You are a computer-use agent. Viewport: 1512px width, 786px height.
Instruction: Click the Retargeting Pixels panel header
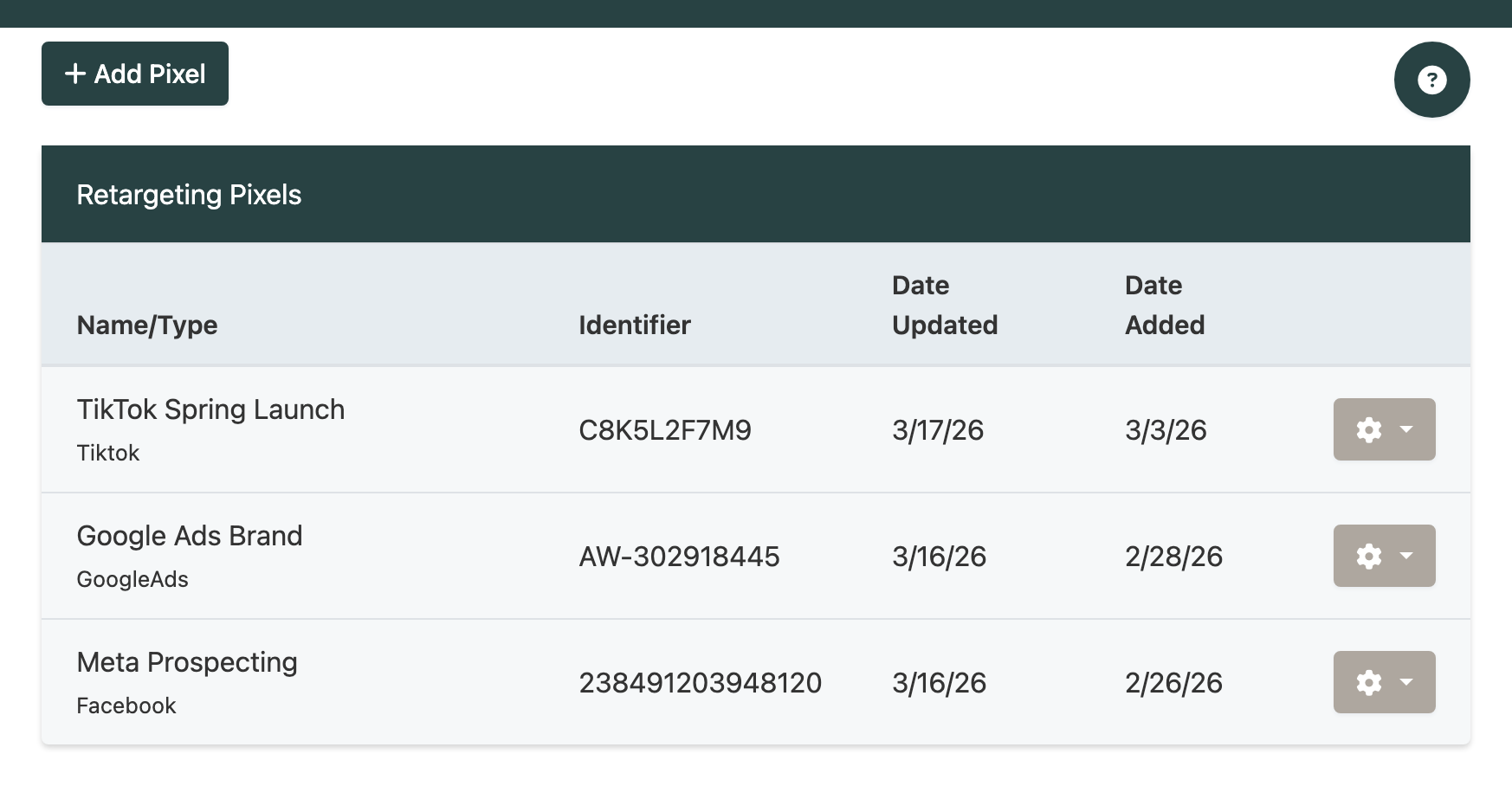point(189,194)
